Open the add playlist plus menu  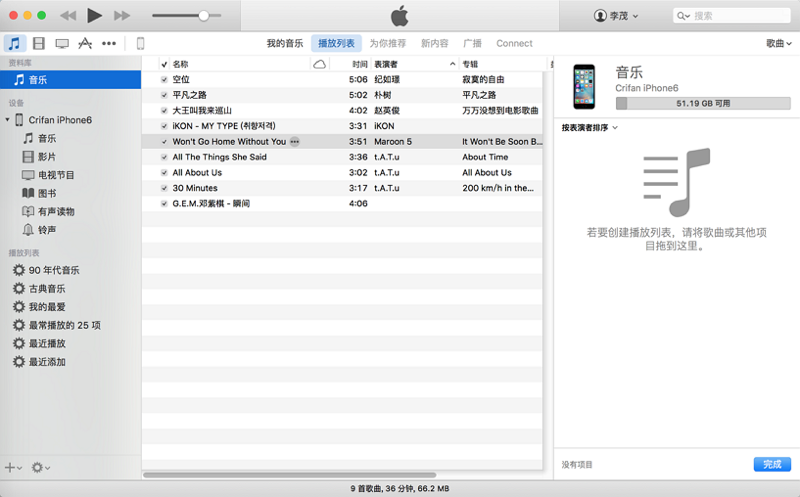pyautogui.click(x=13, y=467)
